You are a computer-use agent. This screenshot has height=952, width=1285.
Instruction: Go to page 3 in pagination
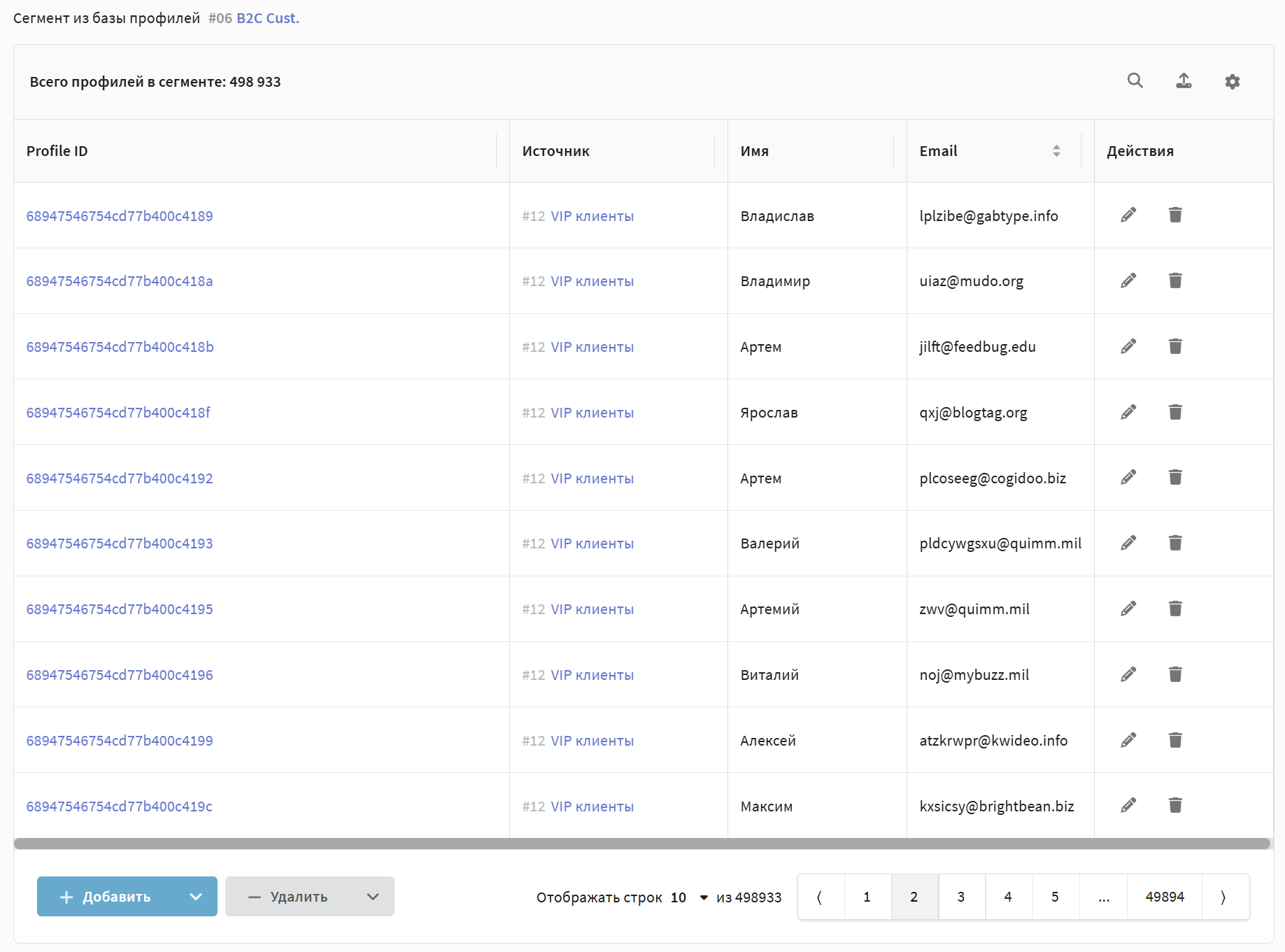coord(960,897)
